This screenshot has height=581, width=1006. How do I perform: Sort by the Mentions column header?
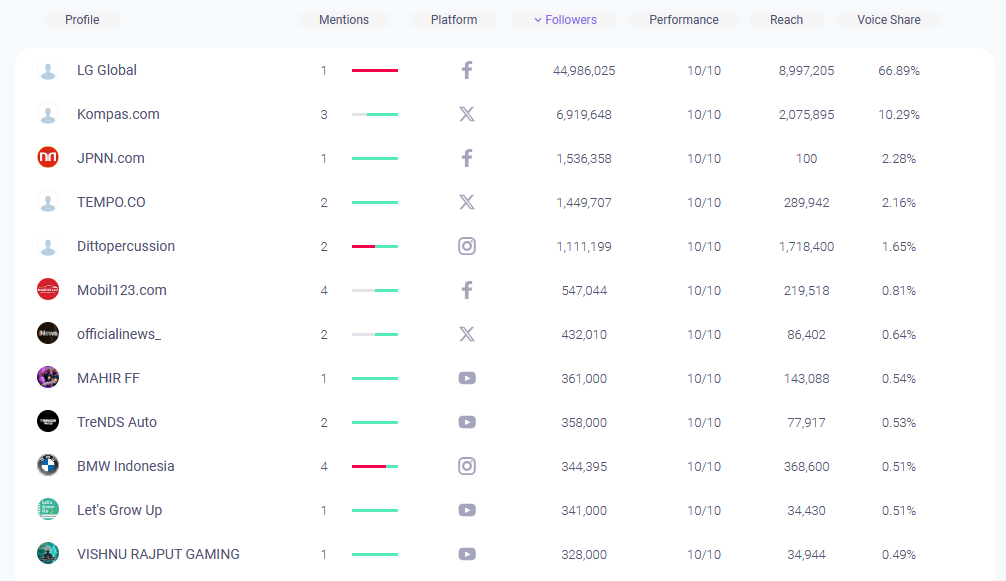pyautogui.click(x=344, y=20)
